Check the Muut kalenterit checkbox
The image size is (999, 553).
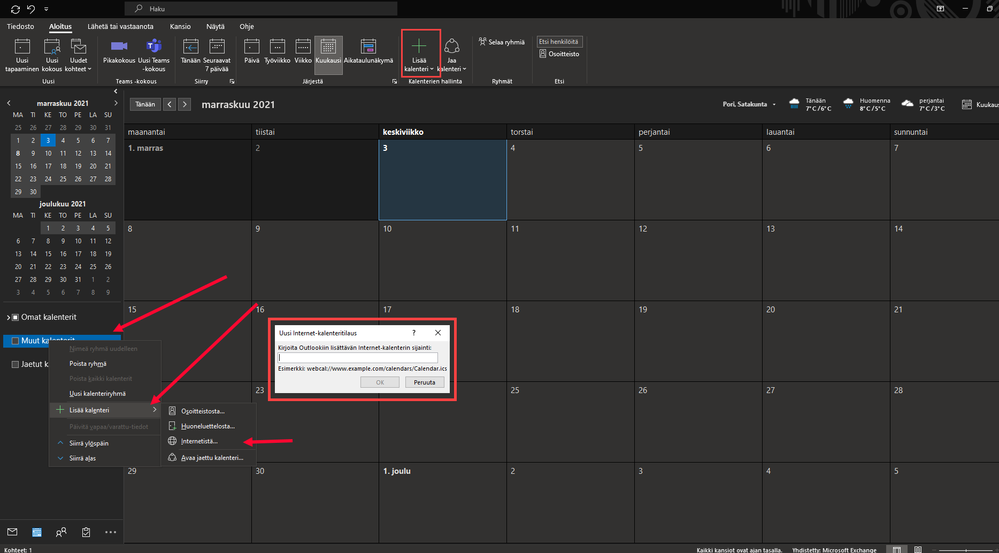(x=15, y=341)
